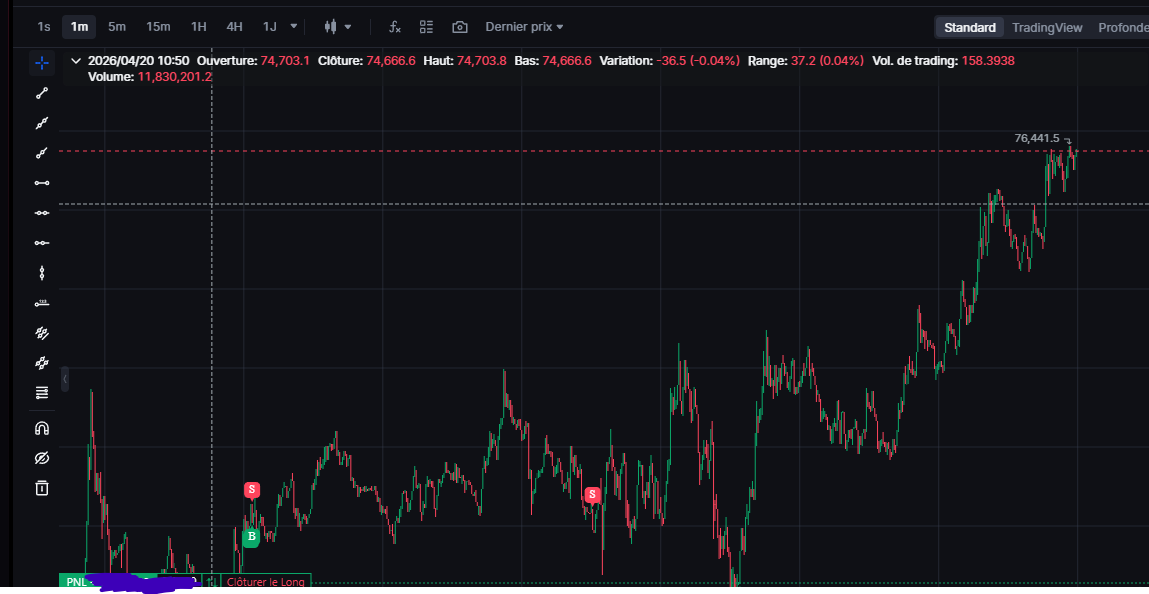Click the Clôture value 74,666.6

(x=391, y=61)
